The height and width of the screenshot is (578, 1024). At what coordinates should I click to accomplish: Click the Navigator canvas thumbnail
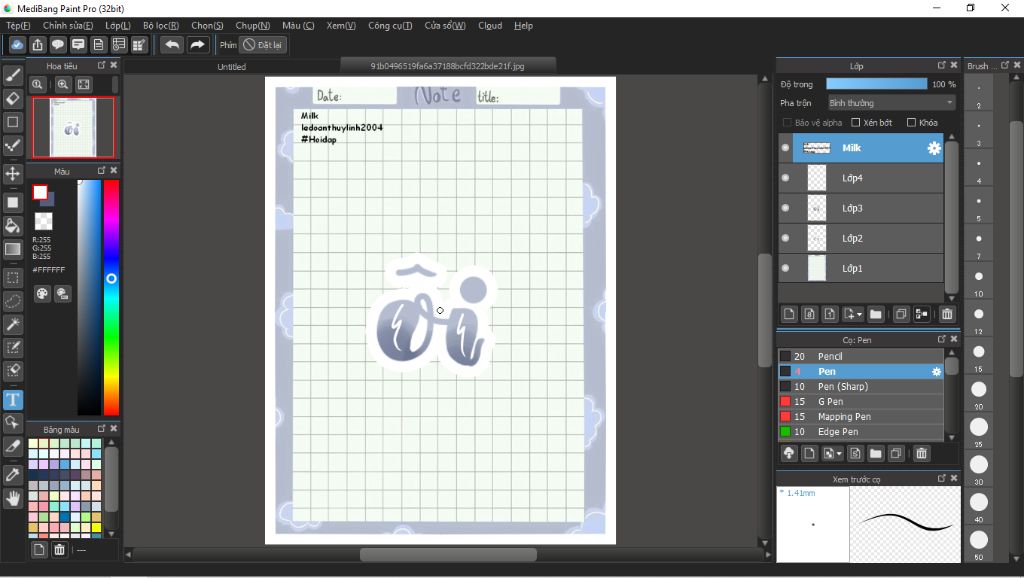coord(73,128)
